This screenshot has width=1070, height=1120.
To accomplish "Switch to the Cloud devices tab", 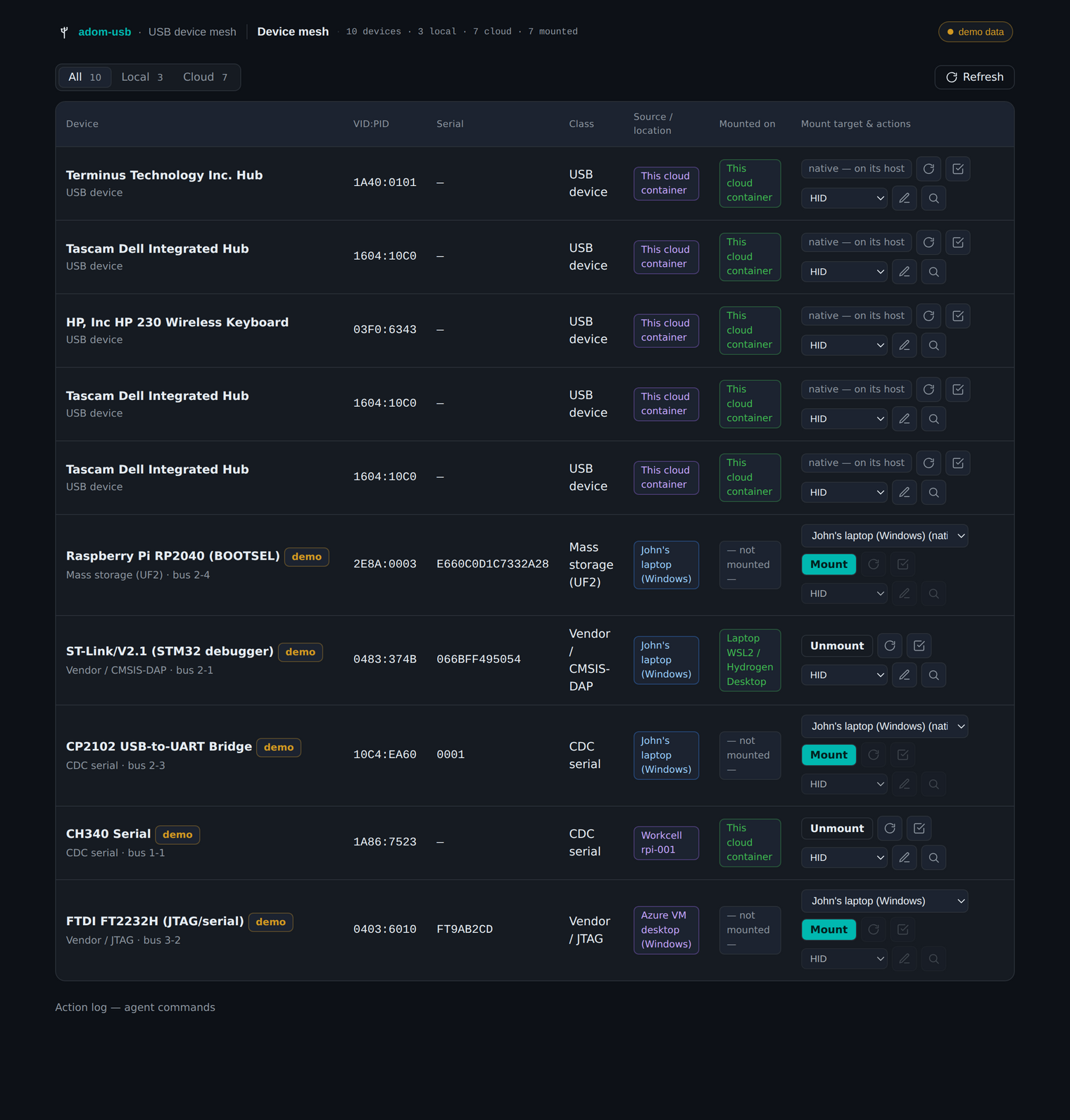I will coord(205,77).
